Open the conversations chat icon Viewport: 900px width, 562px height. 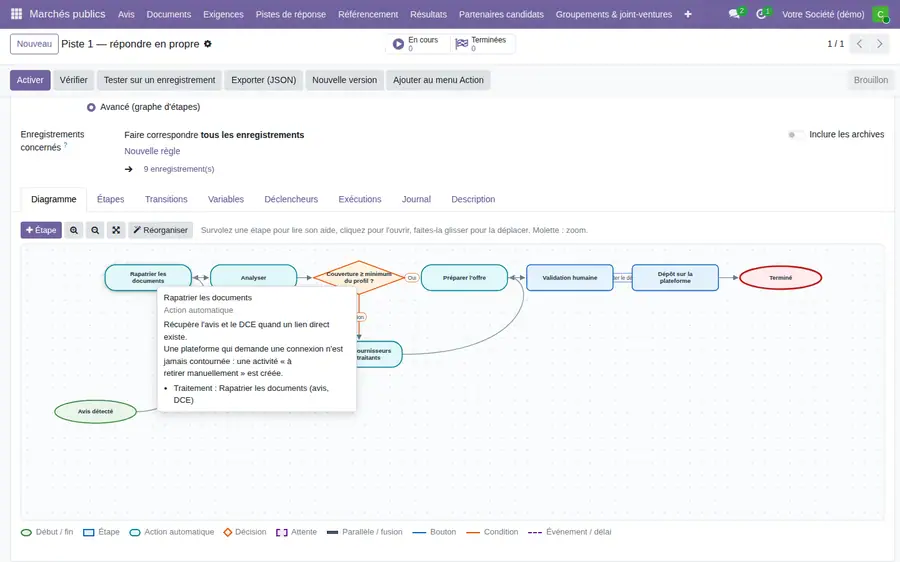[x=734, y=14]
